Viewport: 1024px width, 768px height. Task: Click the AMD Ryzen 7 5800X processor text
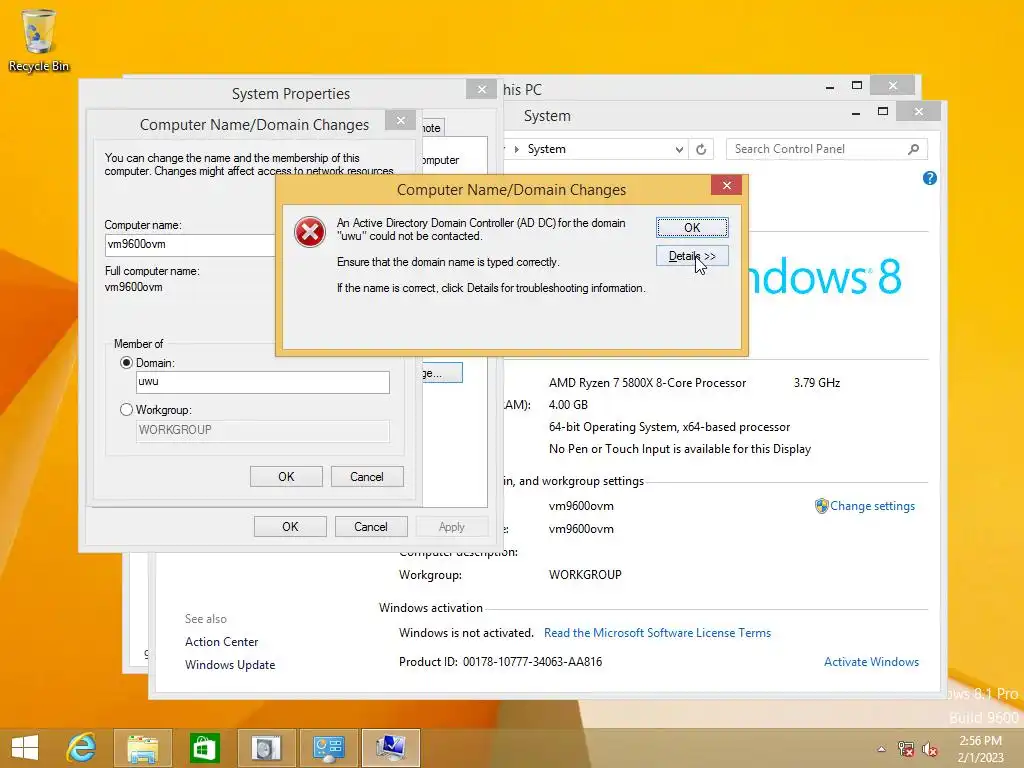647,383
